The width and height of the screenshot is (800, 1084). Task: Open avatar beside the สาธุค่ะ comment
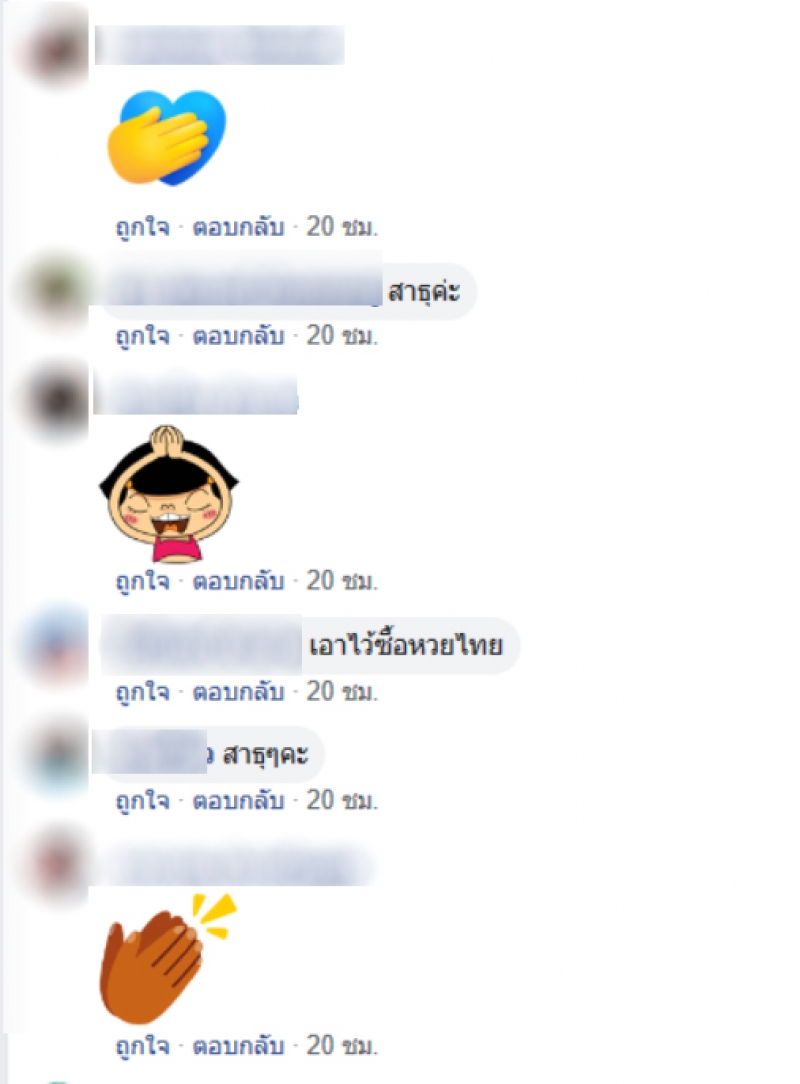click(x=55, y=288)
